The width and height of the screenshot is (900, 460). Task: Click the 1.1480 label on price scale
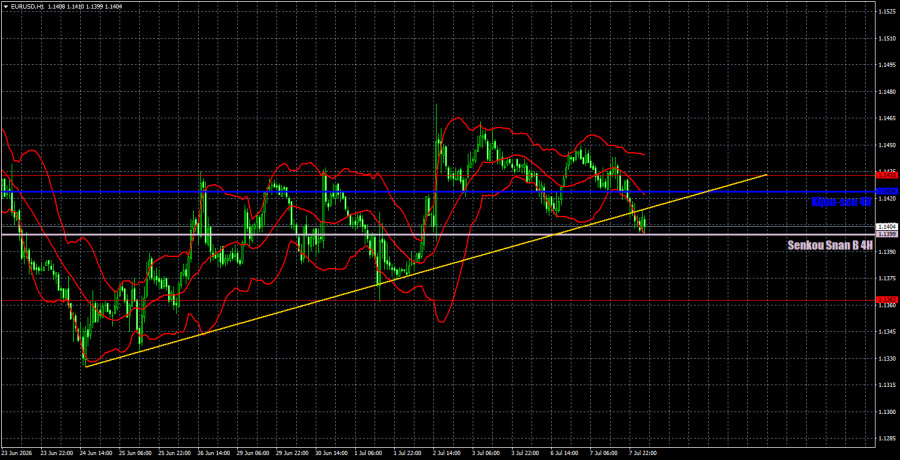887,92
